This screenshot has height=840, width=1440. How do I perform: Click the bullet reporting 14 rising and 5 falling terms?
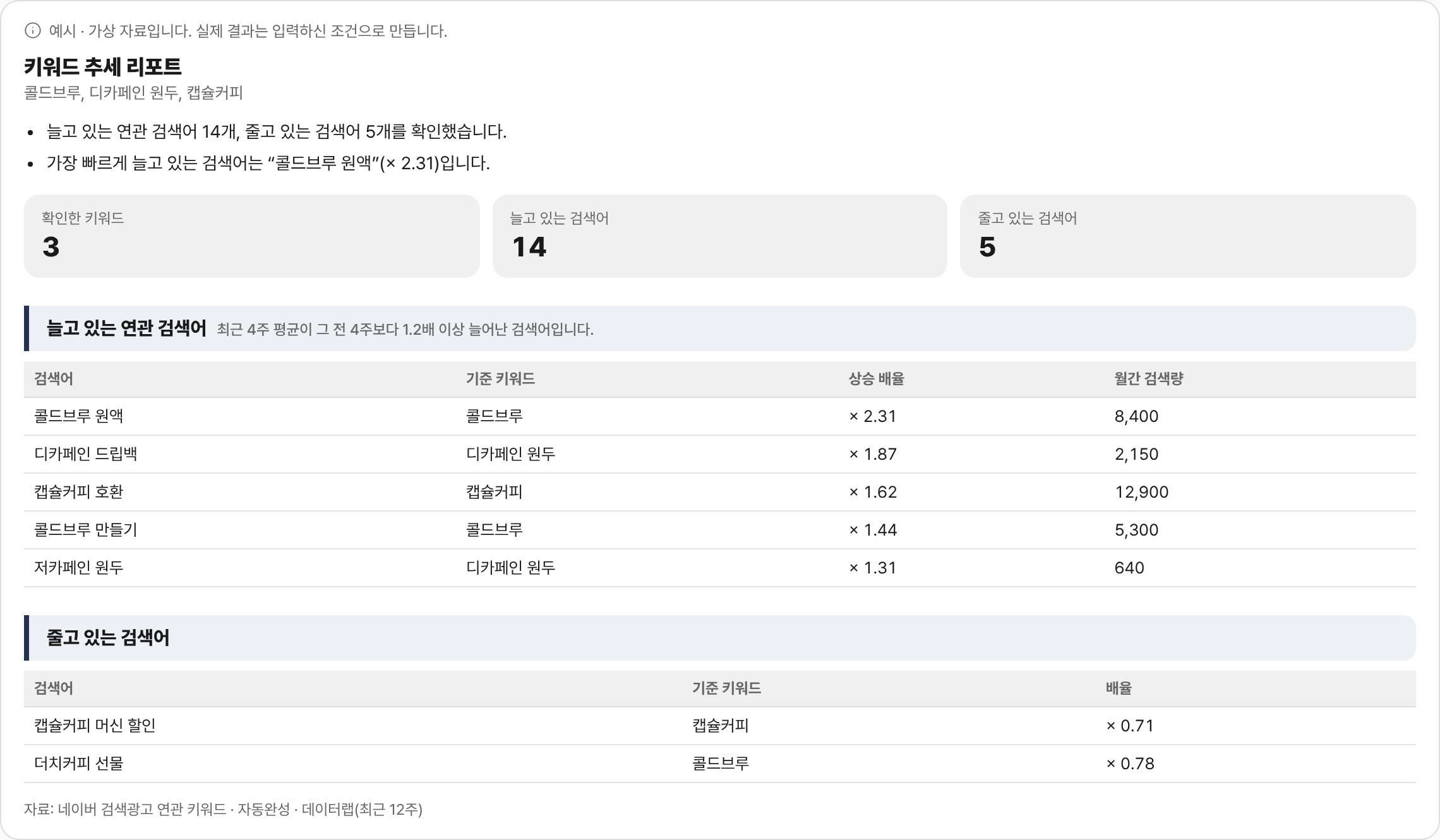[x=277, y=132]
